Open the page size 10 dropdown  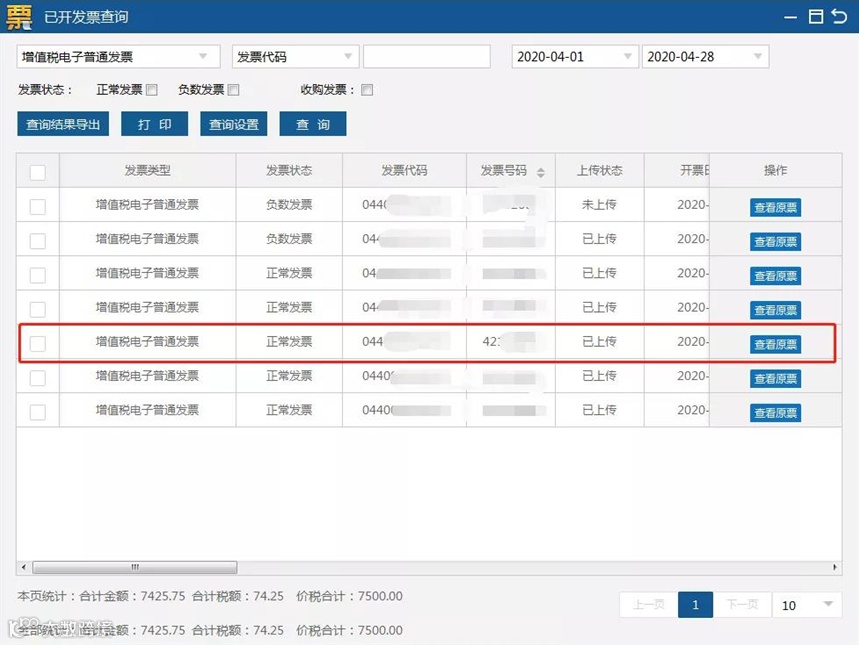pyautogui.click(x=806, y=605)
